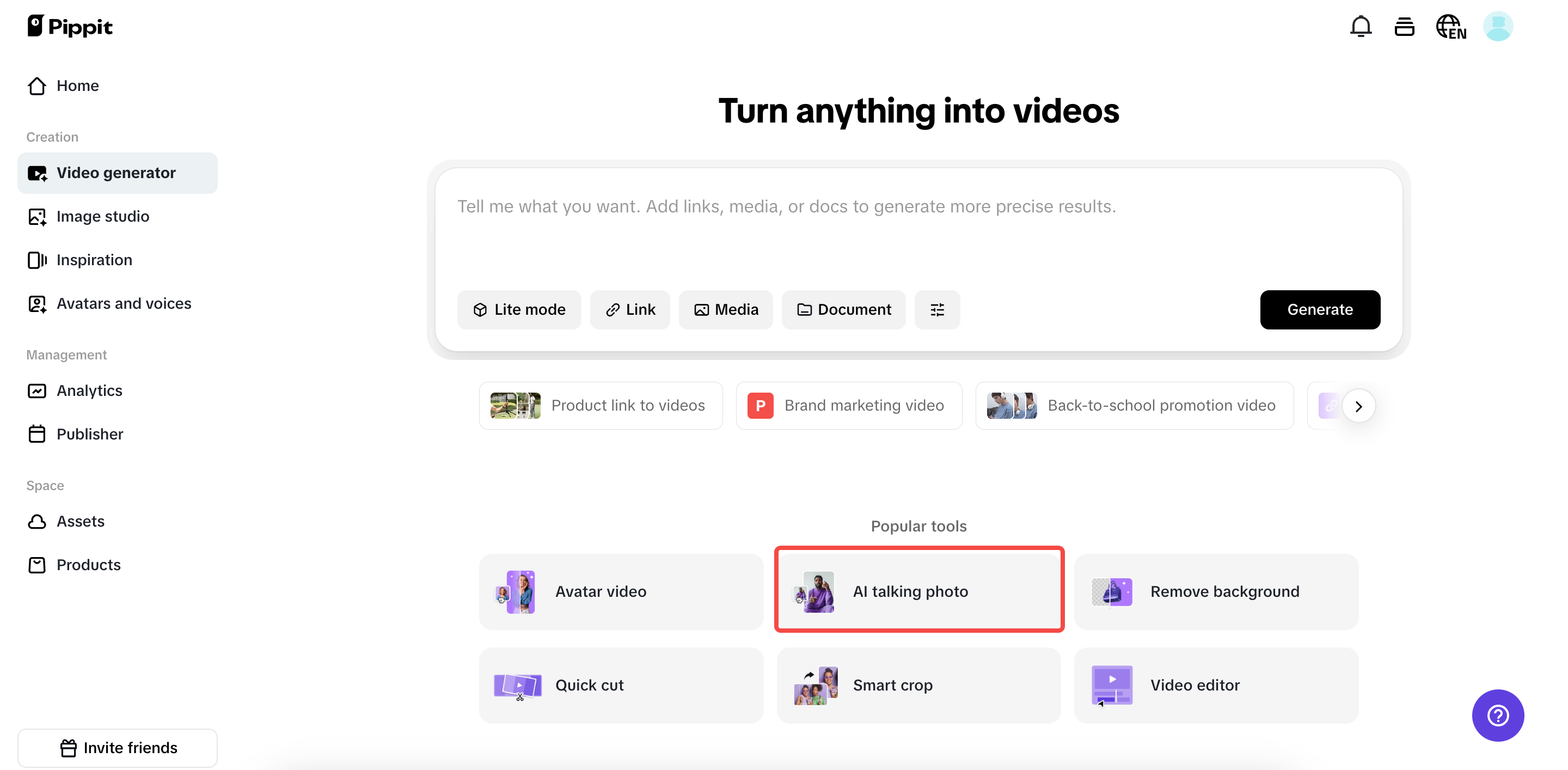Open the Analytics section
The image size is (1568, 770).
point(89,390)
